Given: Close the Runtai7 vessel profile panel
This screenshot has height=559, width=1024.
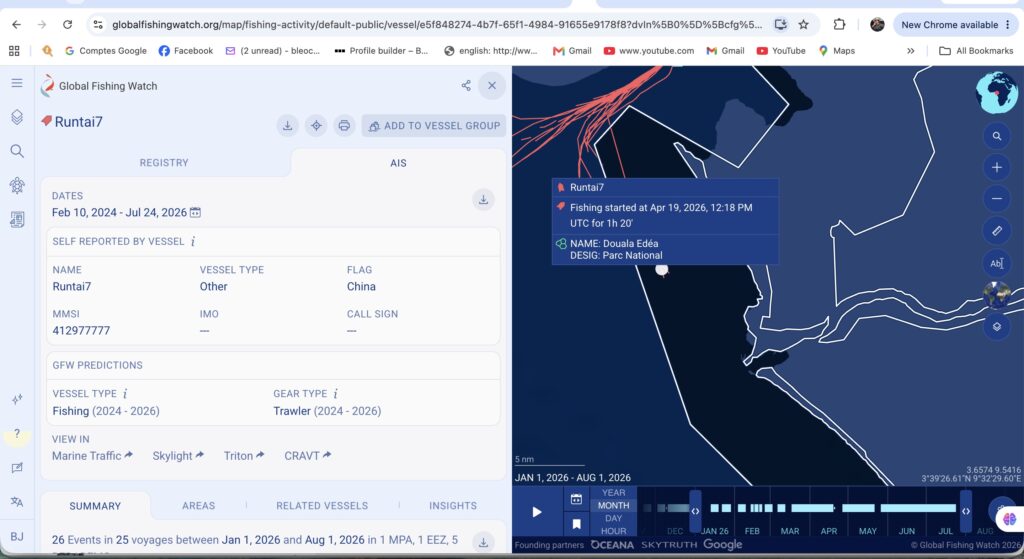Looking at the screenshot, I should [x=492, y=86].
